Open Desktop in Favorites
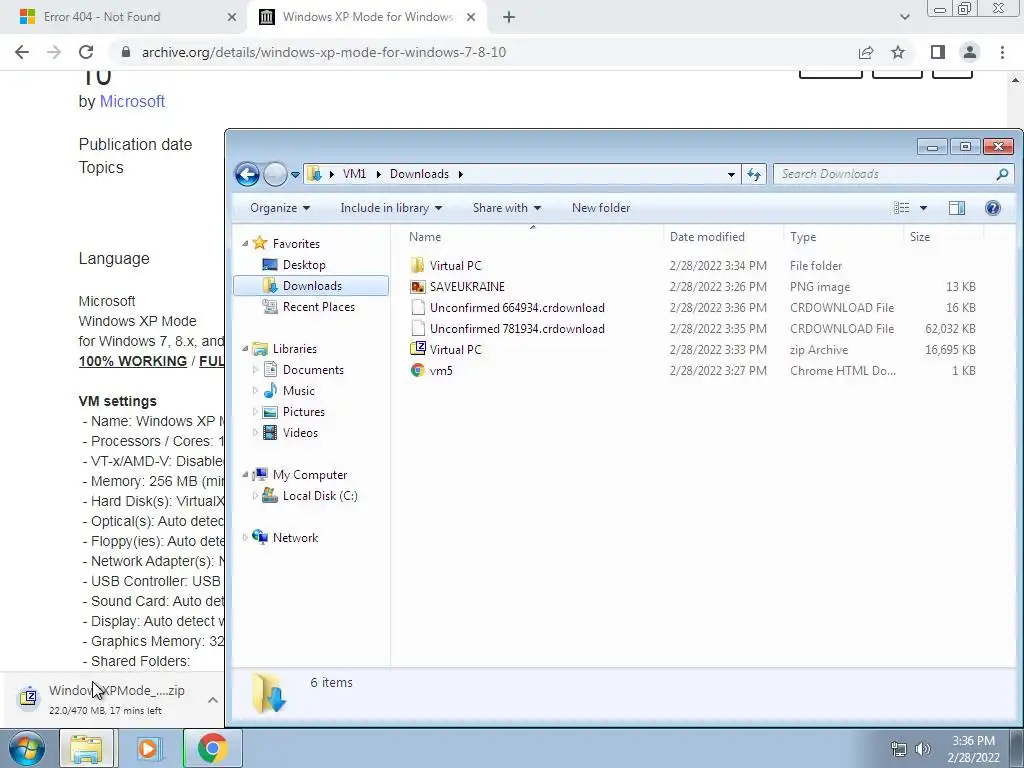 [304, 264]
